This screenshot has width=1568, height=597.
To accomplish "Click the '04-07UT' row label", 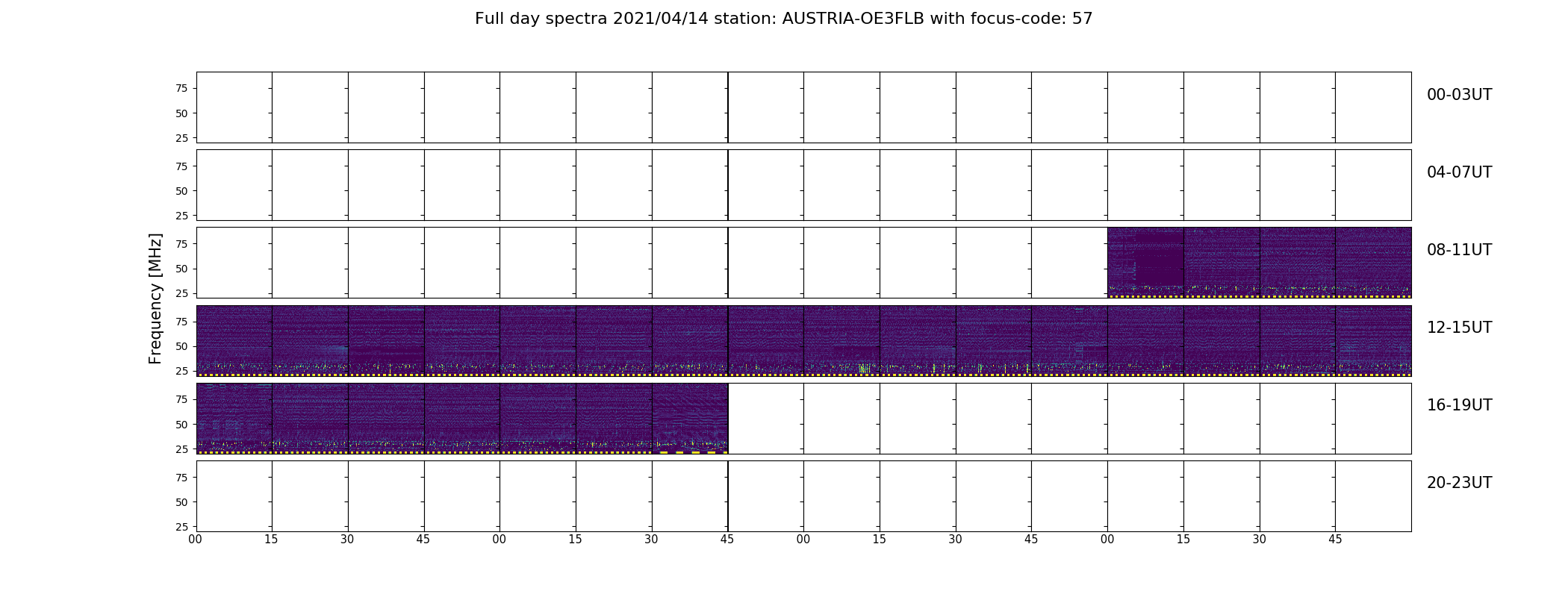I will pyautogui.click(x=1459, y=172).
